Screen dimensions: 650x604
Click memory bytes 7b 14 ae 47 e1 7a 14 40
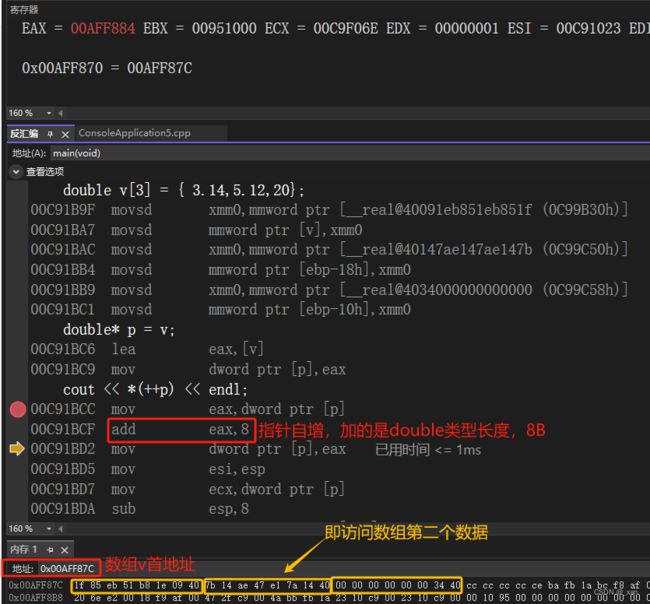pyautogui.click(x=267, y=585)
